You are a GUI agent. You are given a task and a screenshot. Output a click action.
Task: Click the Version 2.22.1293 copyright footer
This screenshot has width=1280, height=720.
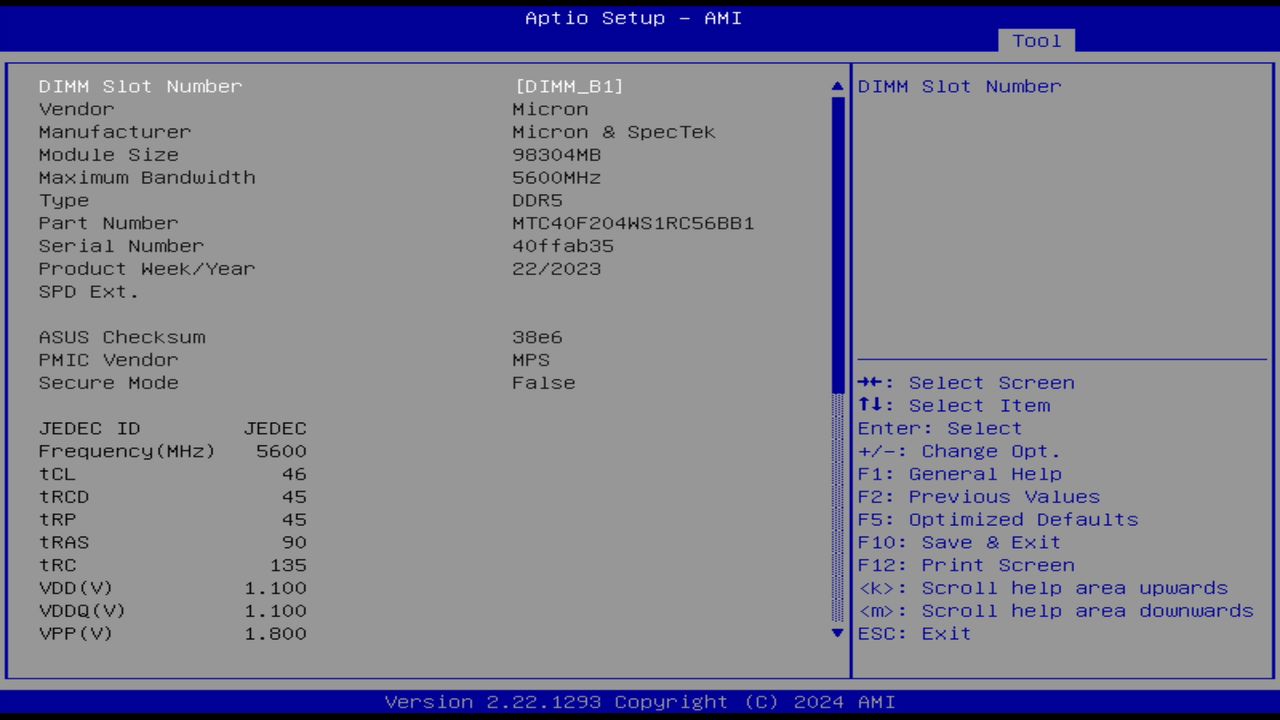[x=640, y=702]
